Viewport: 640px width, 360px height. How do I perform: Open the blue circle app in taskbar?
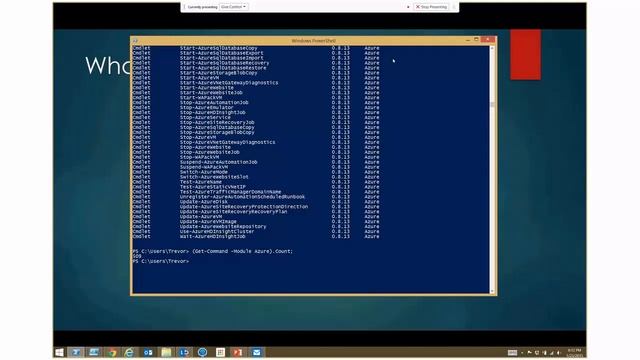pyautogui.click(x=202, y=352)
